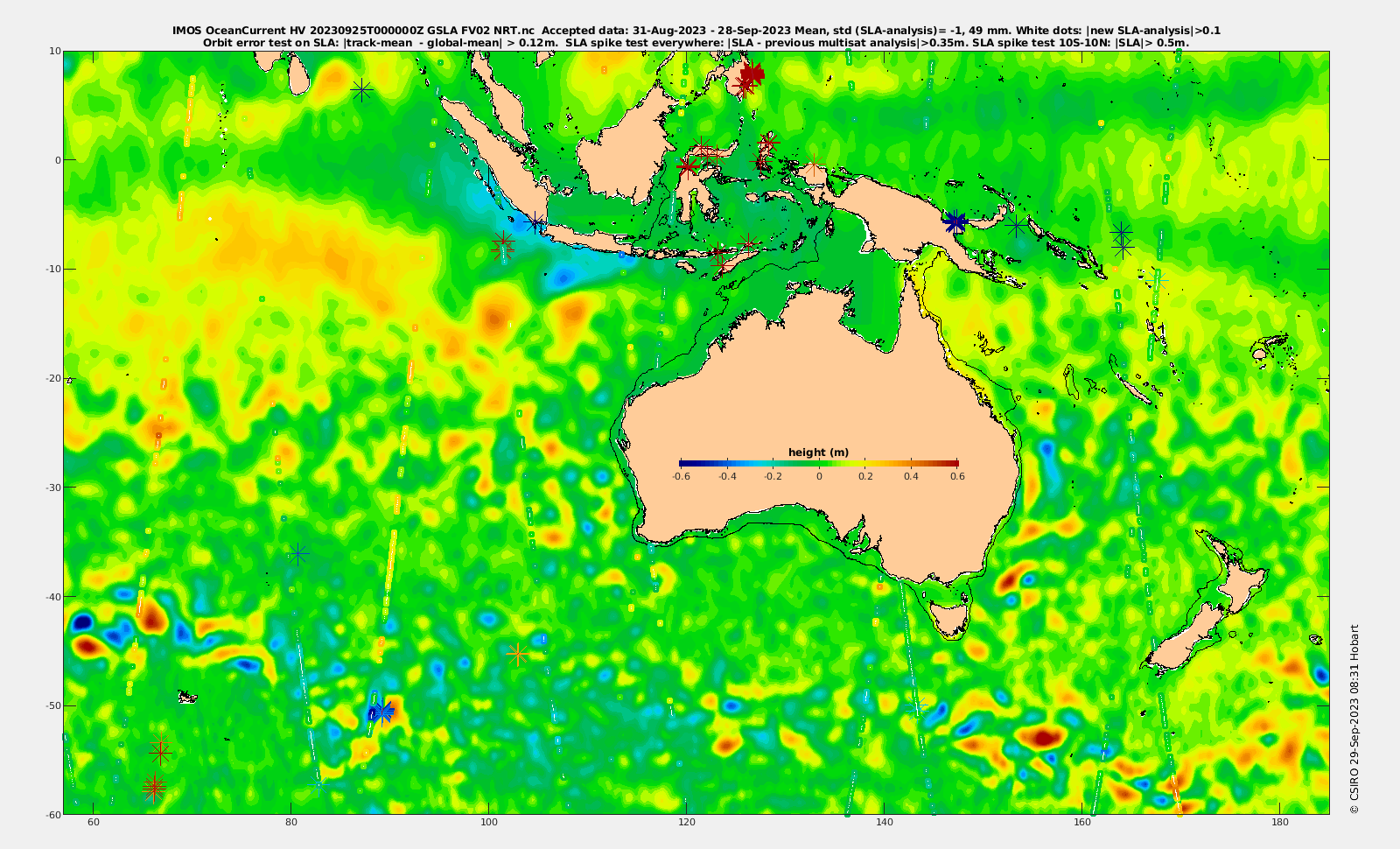The width and height of the screenshot is (1400, 849).
Task: Click the colorbar's -0.6 tick label
Action: point(681,476)
